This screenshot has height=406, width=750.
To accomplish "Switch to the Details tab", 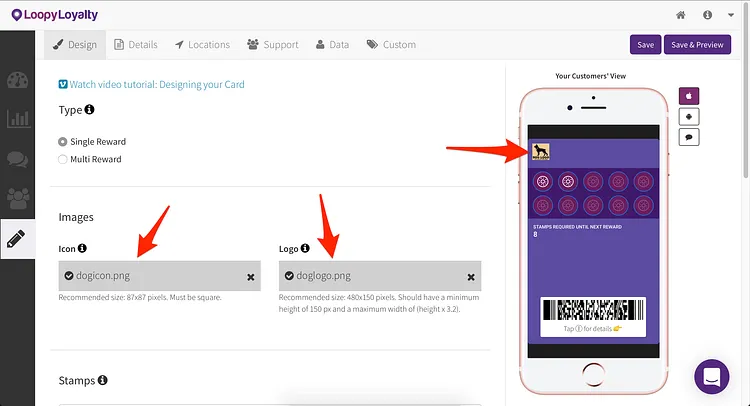I will pyautogui.click(x=136, y=44).
